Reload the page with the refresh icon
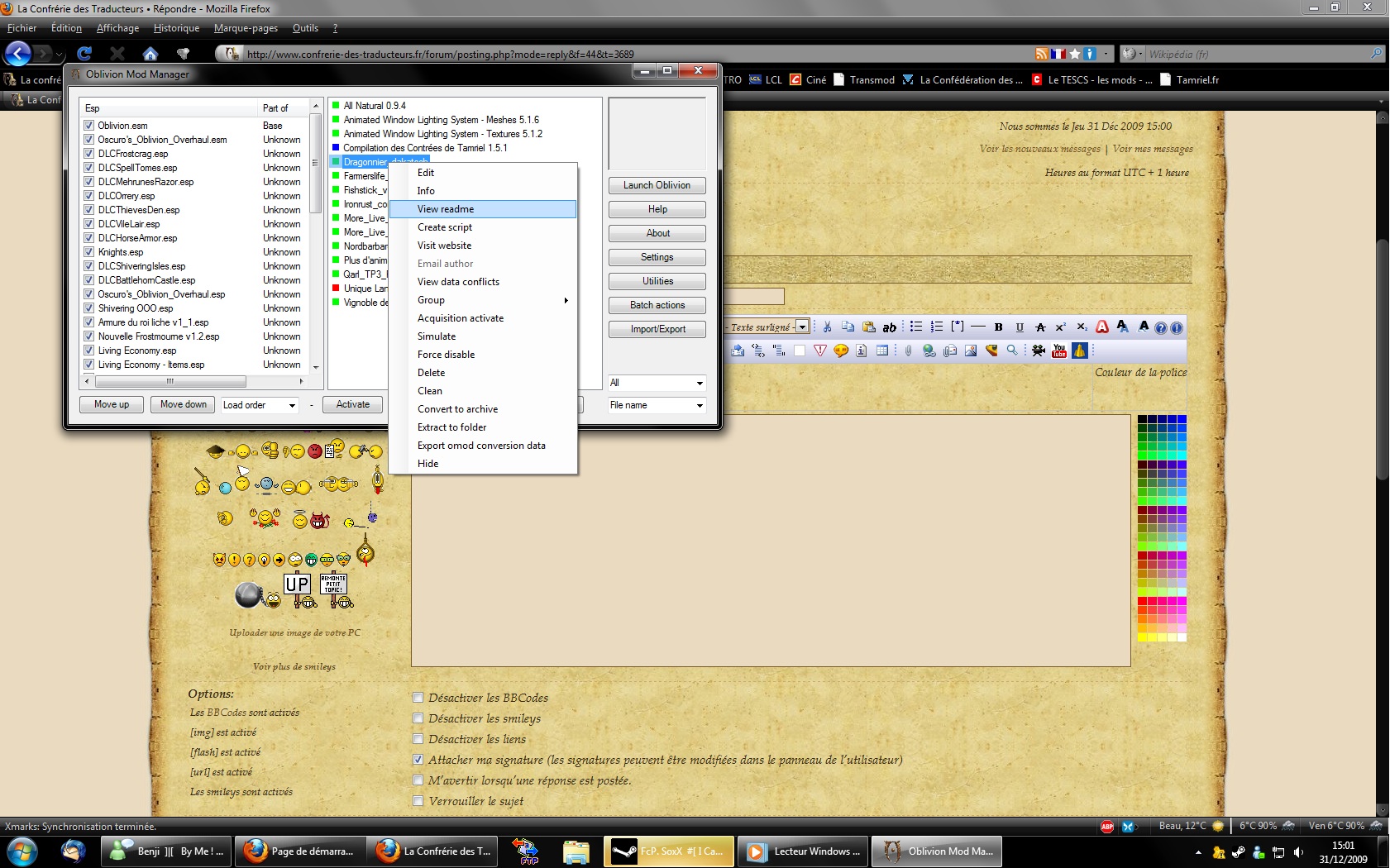 [x=84, y=54]
